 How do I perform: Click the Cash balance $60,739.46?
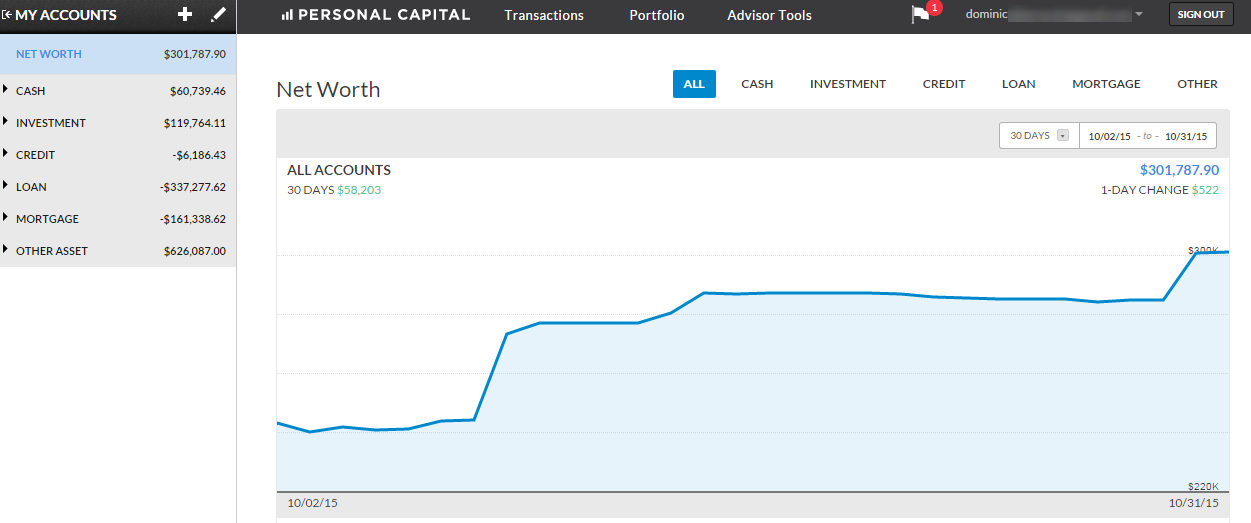tap(198, 91)
